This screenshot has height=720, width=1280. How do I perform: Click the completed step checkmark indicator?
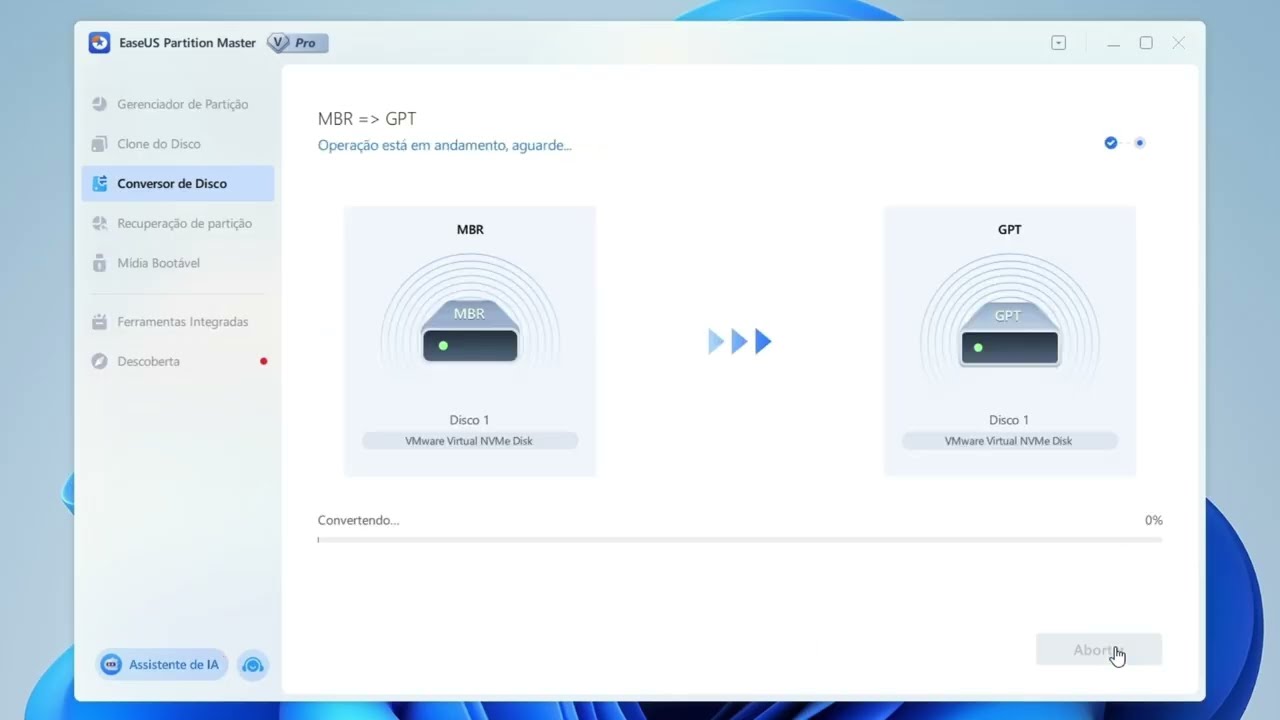pos(1111,143)
